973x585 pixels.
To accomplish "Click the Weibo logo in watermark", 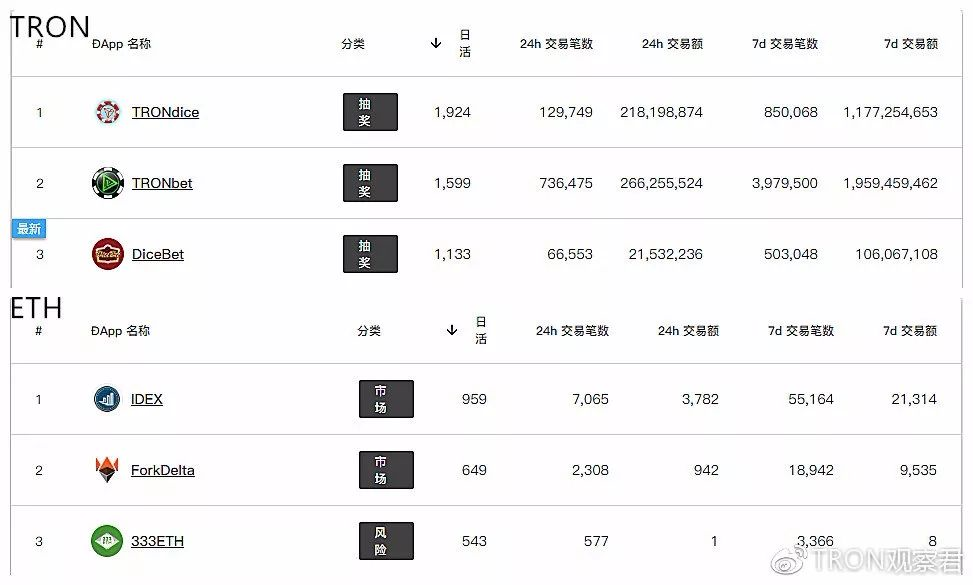I will [x=788, y=561].
